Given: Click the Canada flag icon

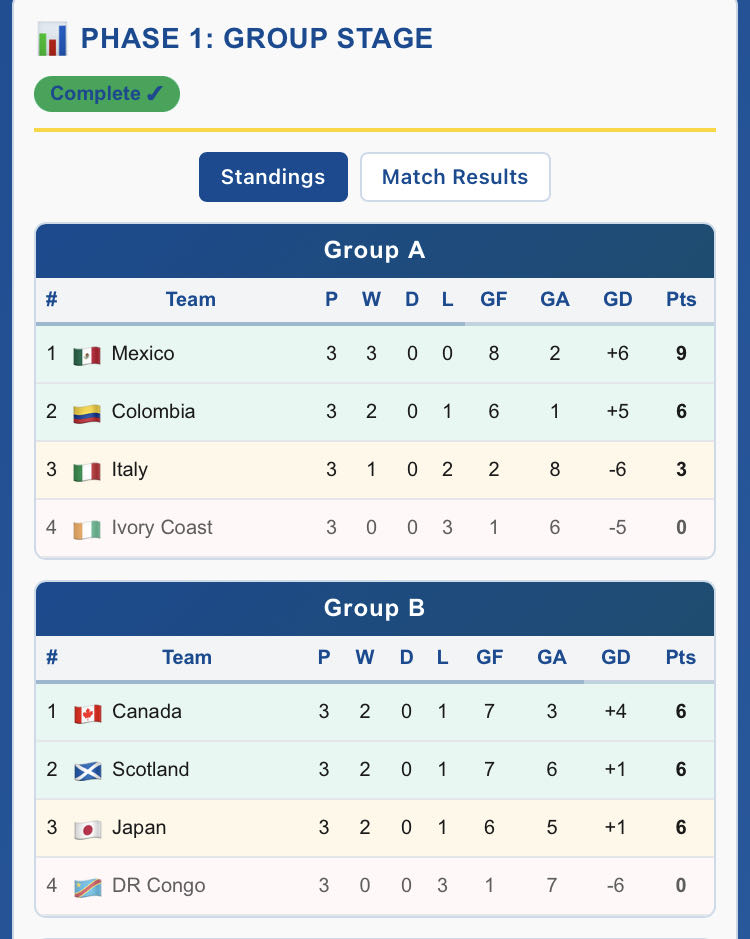Looking at the screenshot, I should [x=88, y=713].
